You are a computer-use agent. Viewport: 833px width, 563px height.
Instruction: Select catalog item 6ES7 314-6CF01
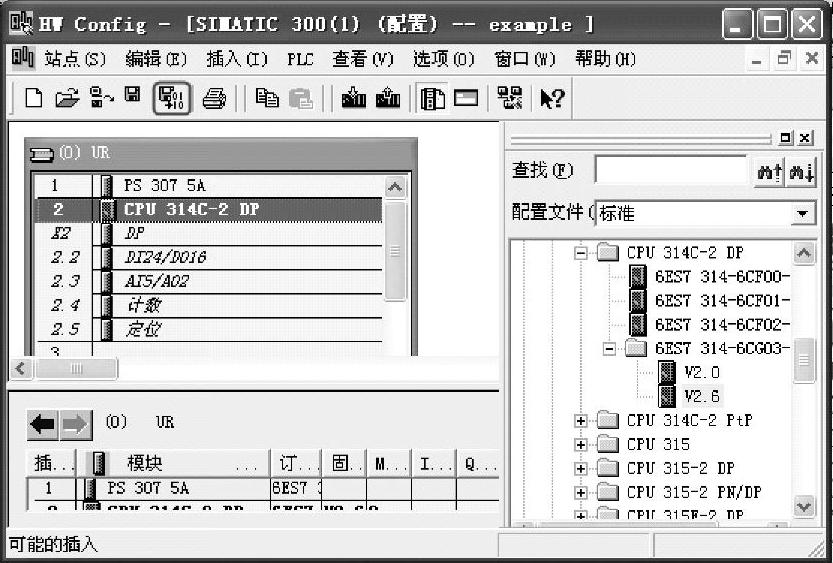[x=710, y=301]
